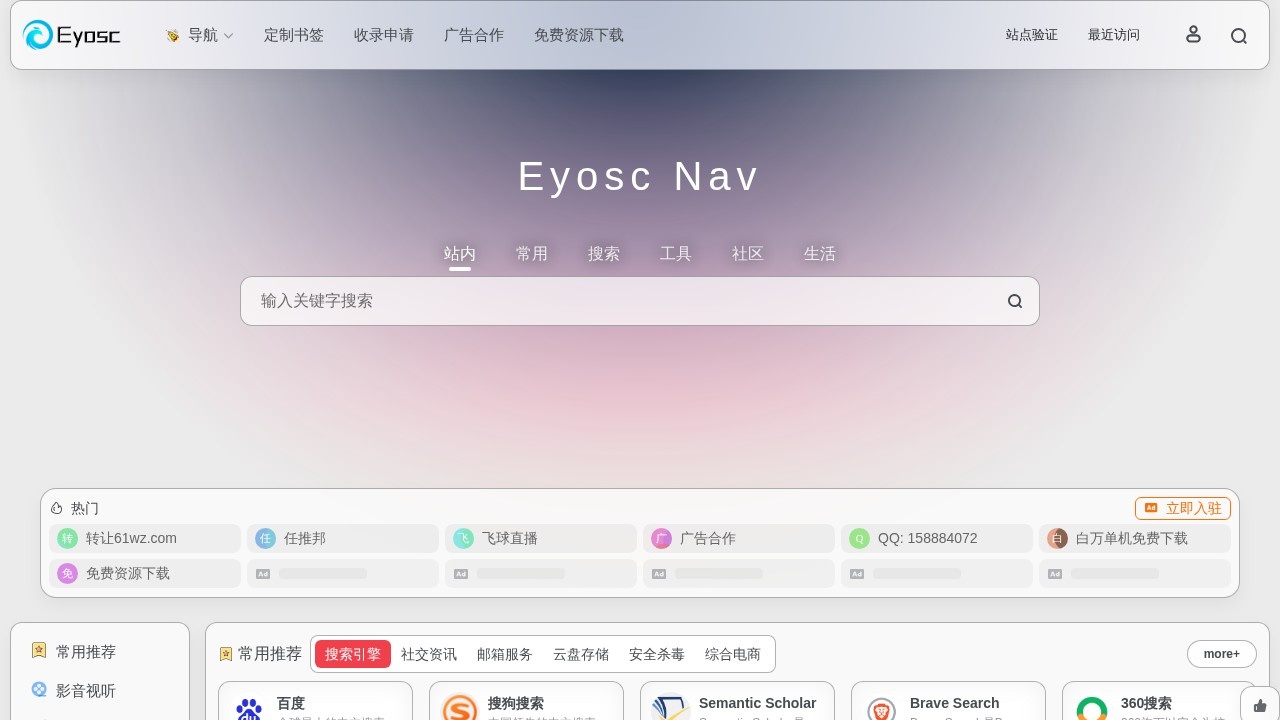The width and height of the screenshot is (1280, 720).
Task: Click the Sogou search icon
Action: [x=460, y=708]
